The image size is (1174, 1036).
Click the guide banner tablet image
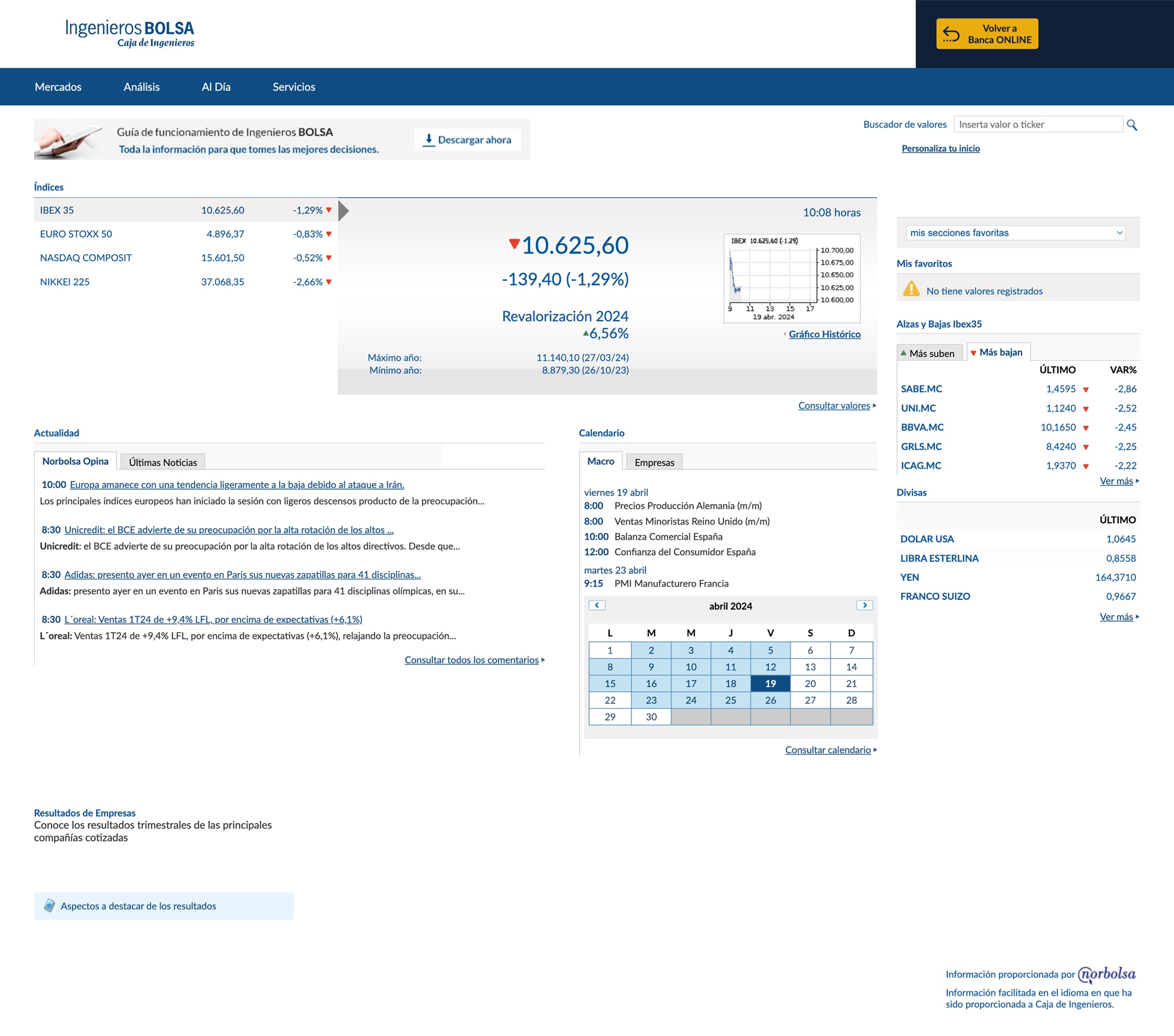[x=68, y=141]
